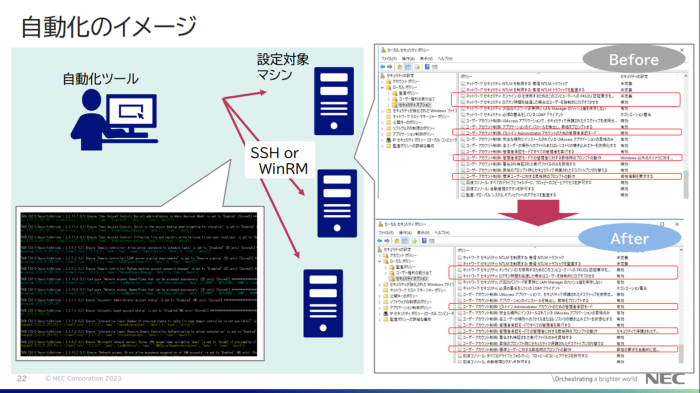Click the blue Help icon in the Before window toolbar
This screenshot has width=700, height=393.
click(x=427, y=67)
